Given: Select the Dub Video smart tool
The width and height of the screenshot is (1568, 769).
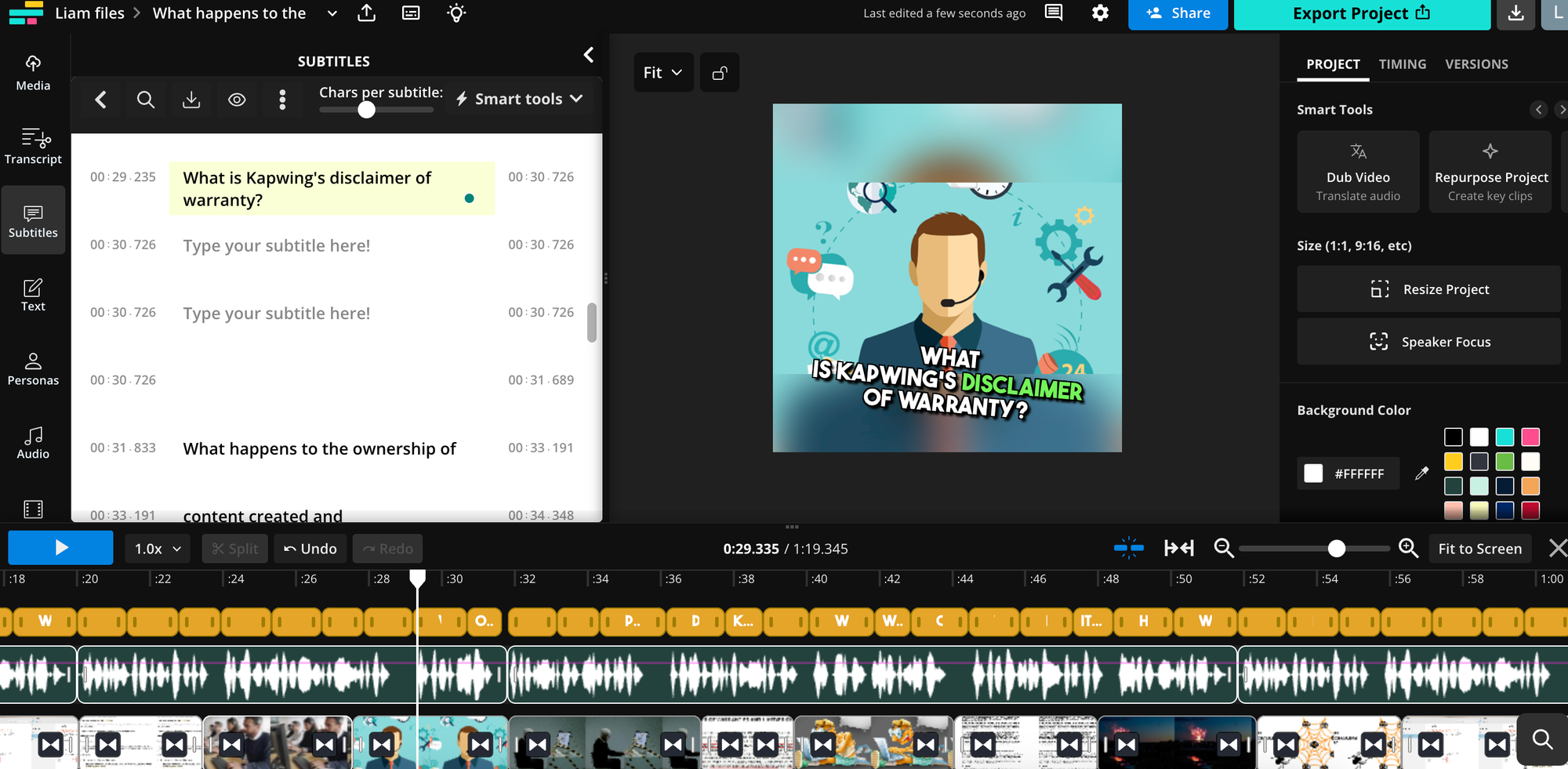Looking at the screenshot, I should [1358, 171].
